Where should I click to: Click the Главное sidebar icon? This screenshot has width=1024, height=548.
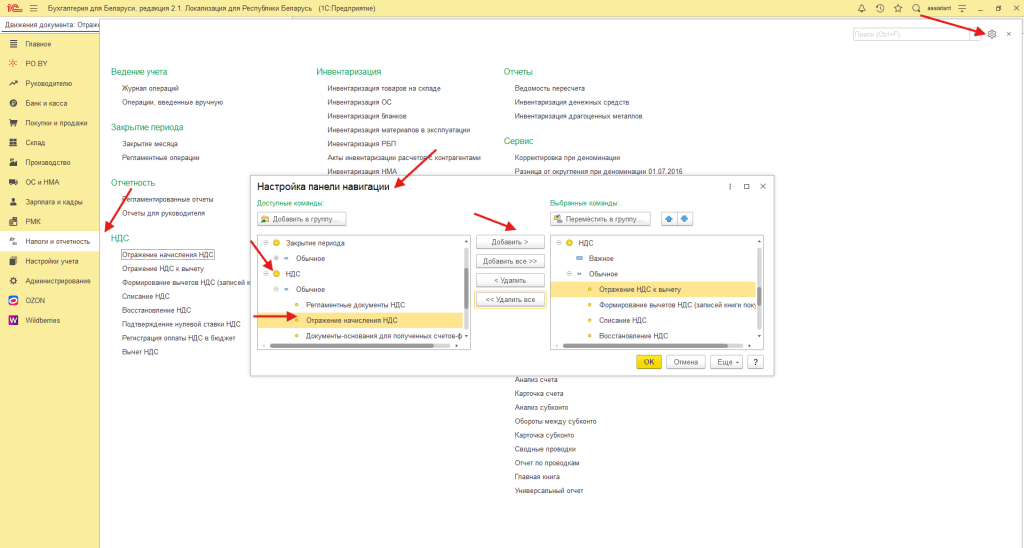click(13, 44)
